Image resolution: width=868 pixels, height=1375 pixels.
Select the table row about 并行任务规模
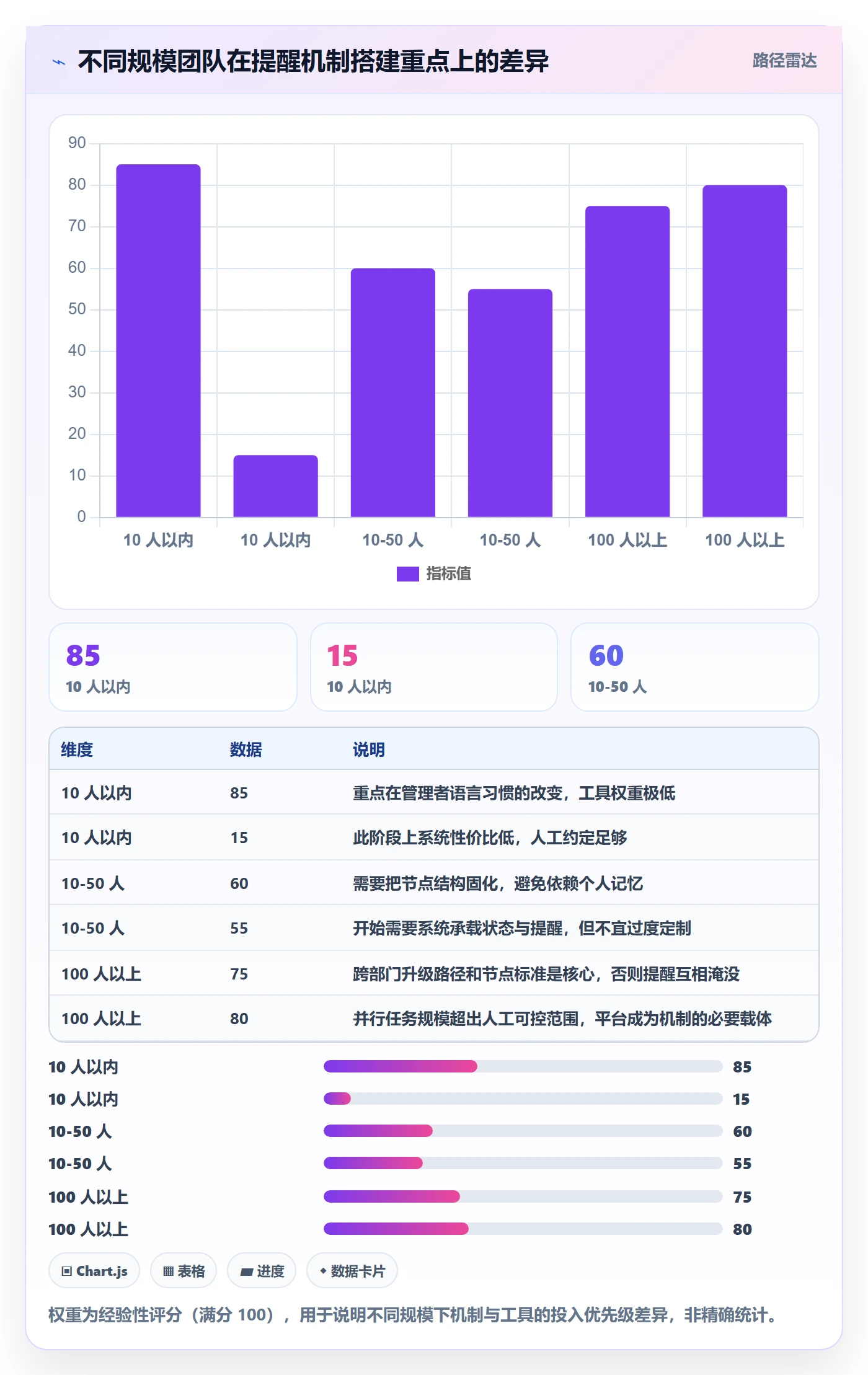(x=434, y=1018)
